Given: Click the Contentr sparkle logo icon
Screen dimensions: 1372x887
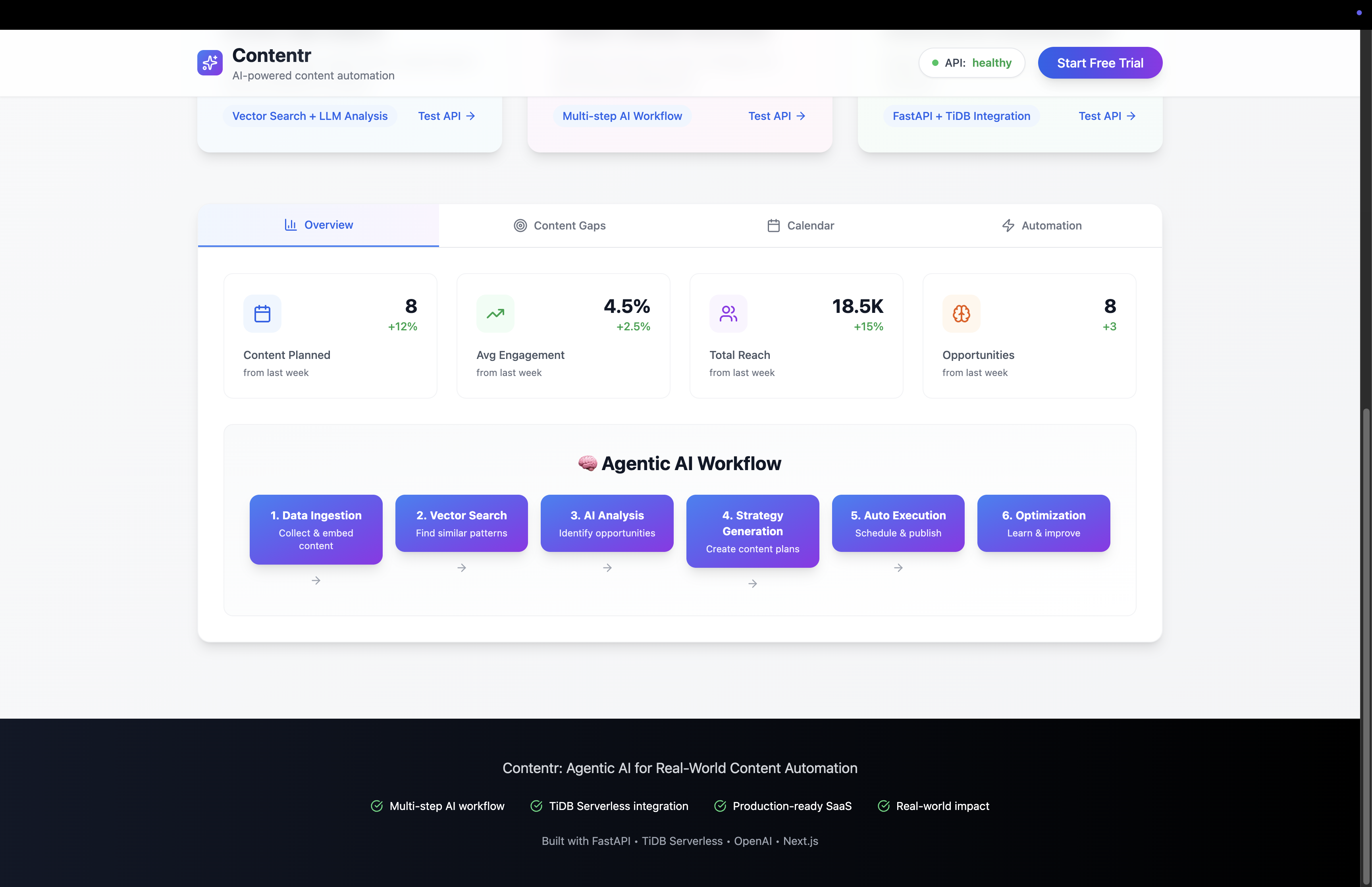Looking at the screenshot, I should (210, 63).
